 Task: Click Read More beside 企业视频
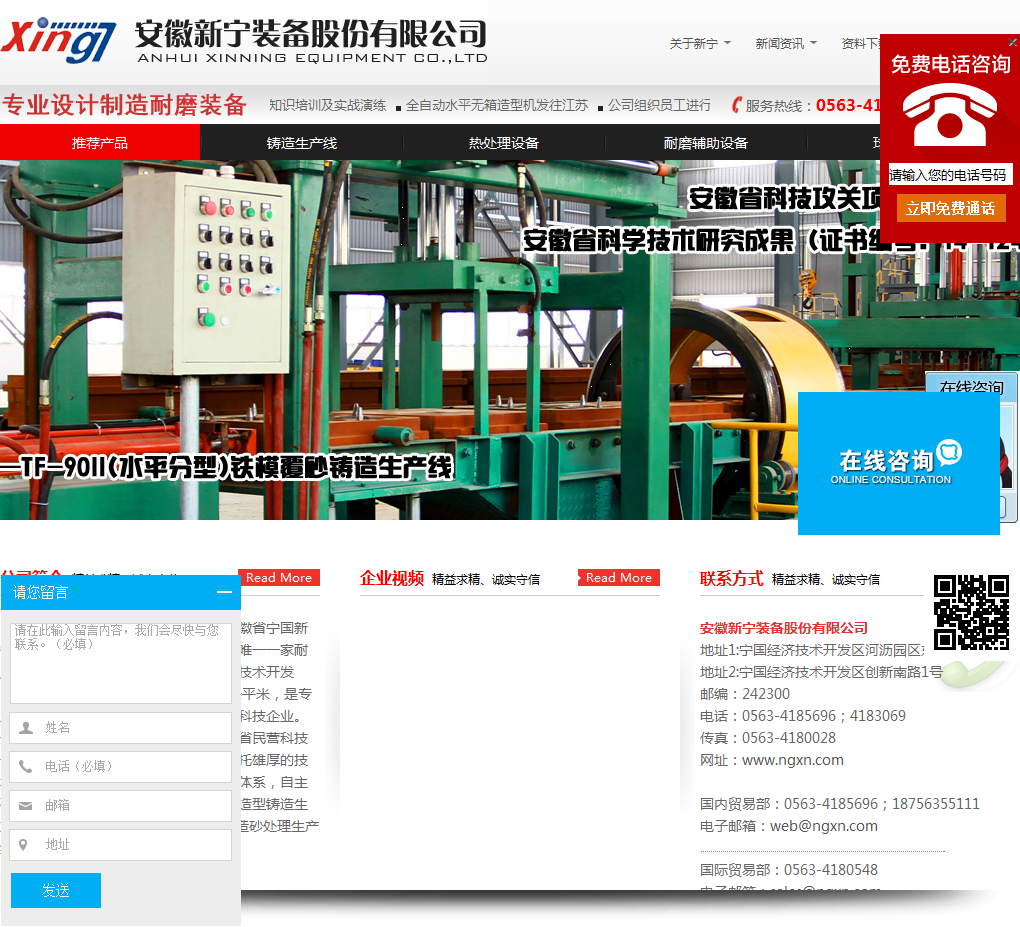coord(619,578)
